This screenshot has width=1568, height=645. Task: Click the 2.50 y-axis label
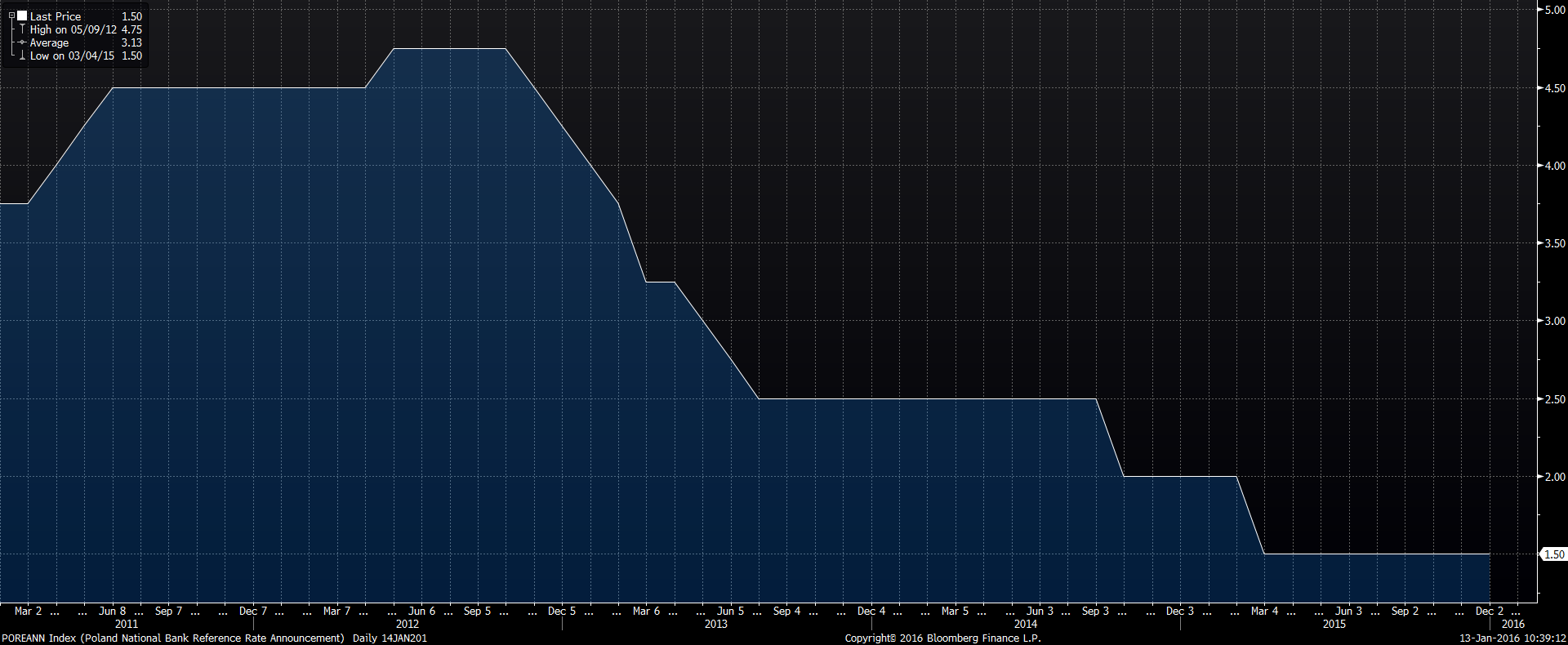pos(1556,399)
